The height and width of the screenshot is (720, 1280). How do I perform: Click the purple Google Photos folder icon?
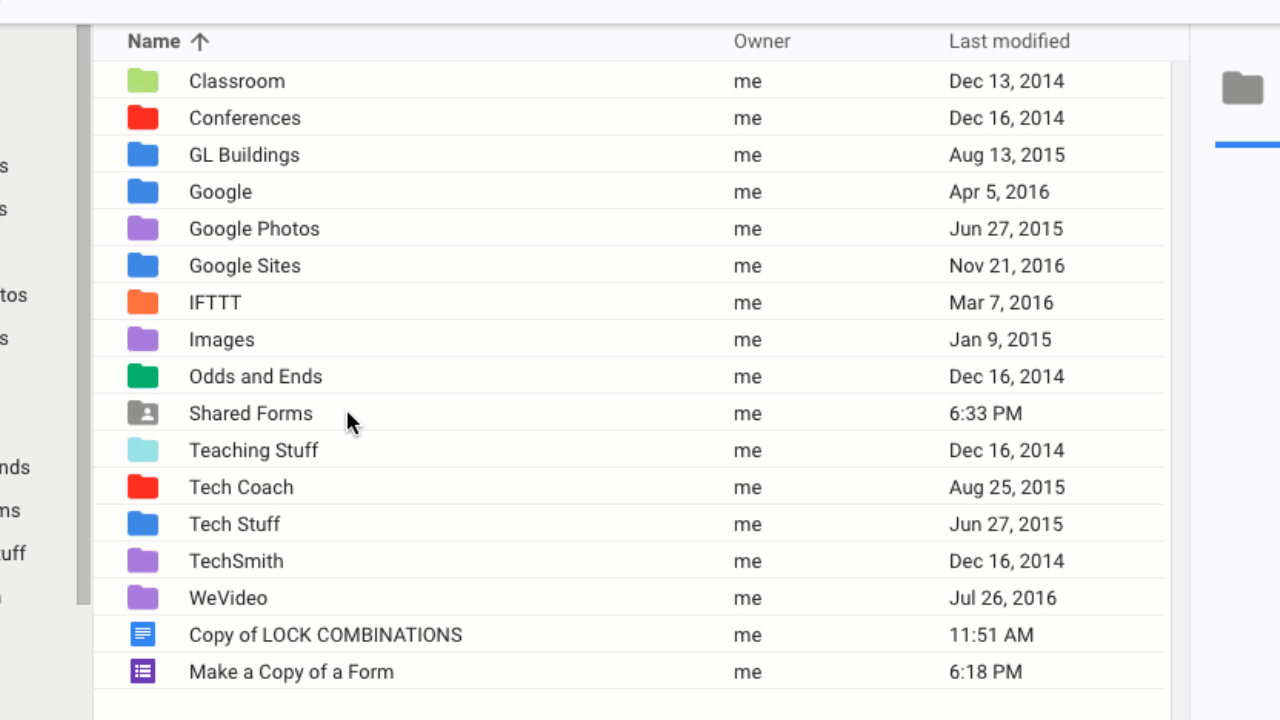click(143, 229)
